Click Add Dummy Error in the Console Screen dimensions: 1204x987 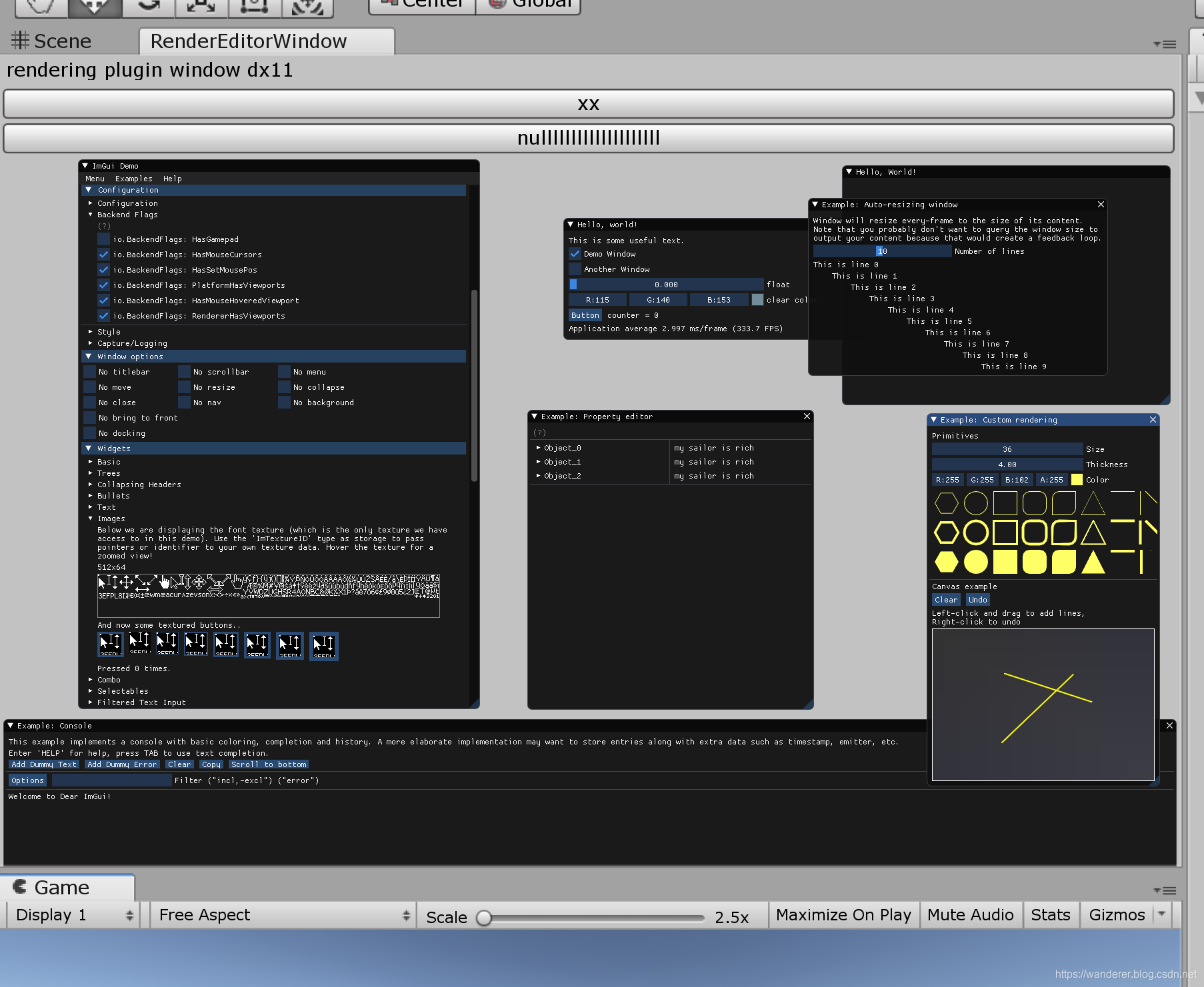[122, 764]
